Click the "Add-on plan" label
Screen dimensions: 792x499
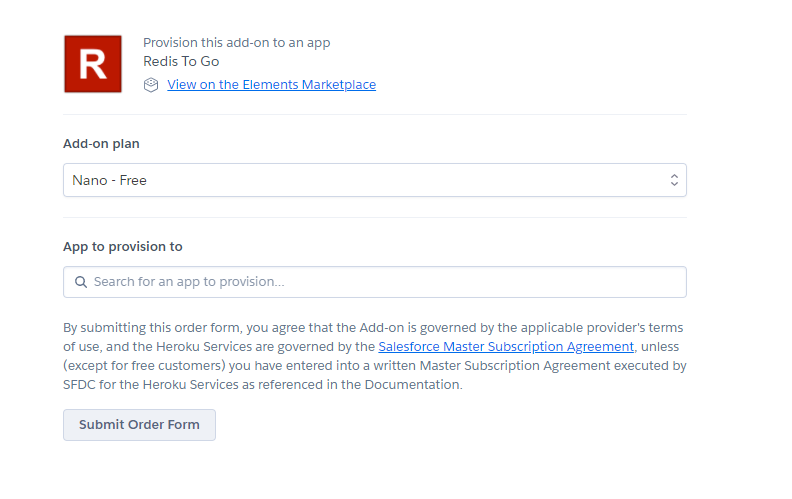click(x=101, y=144)
